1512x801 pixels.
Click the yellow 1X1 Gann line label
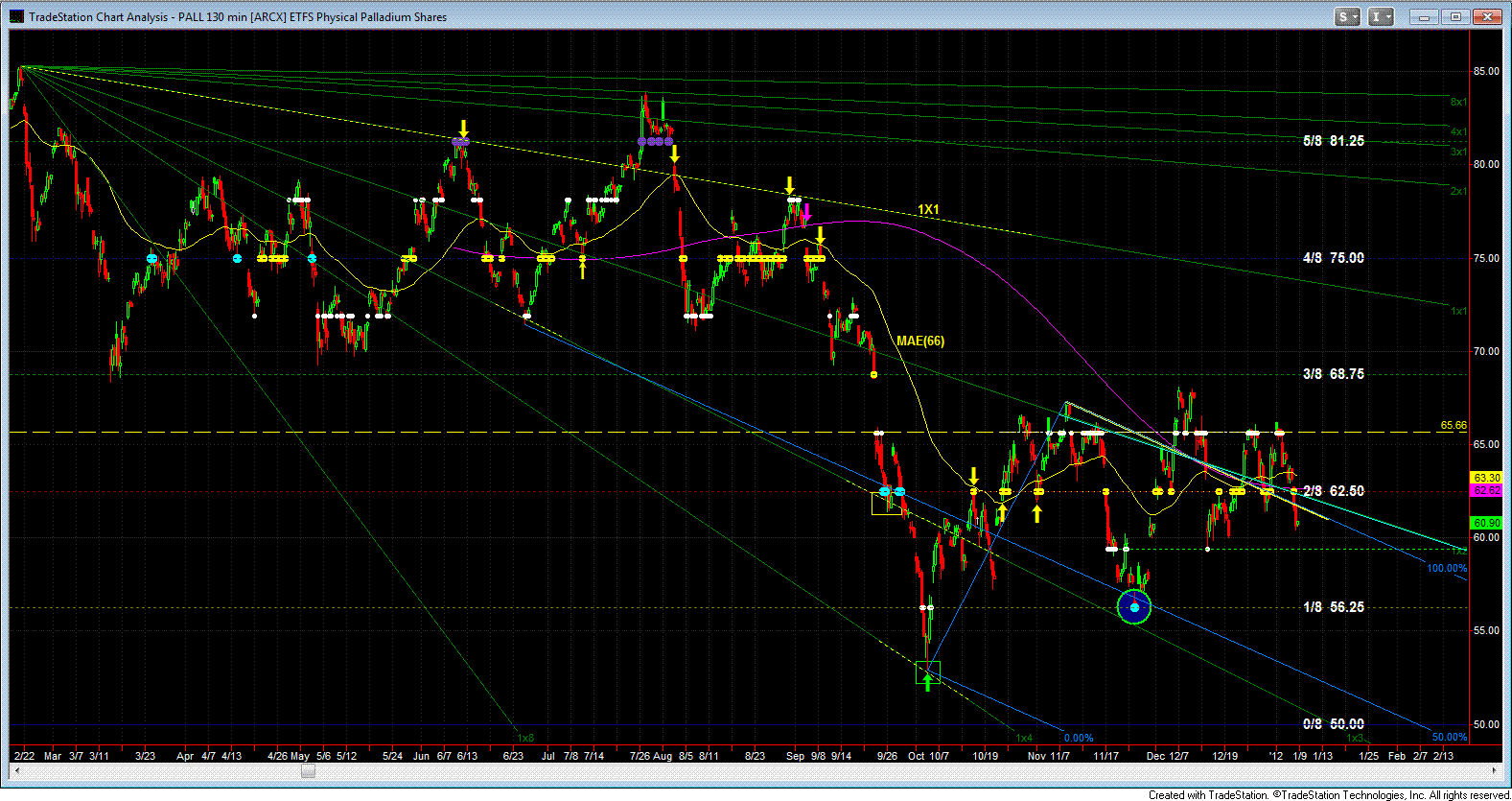928,209
